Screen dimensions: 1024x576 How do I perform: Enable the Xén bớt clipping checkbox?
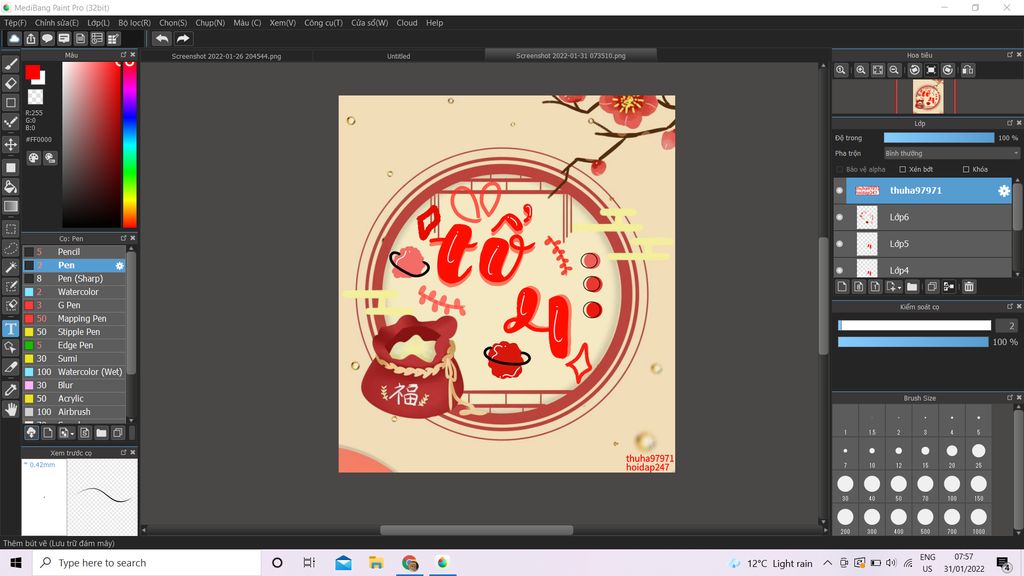point(903,169)
